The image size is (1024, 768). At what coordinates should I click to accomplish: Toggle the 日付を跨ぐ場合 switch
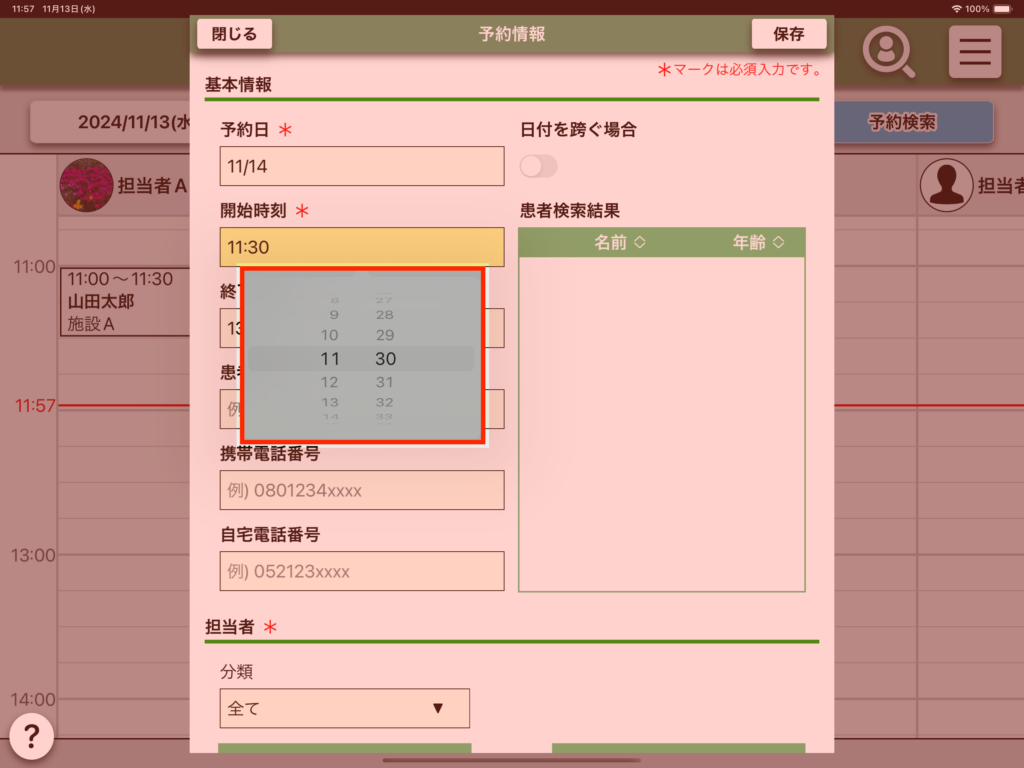pyautogui.click(x=539, y=166)
